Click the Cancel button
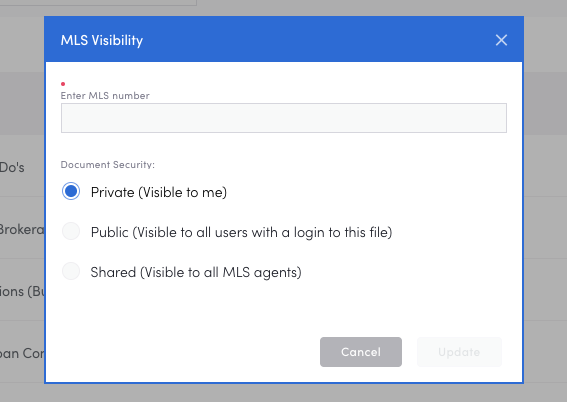The image size is (567, 402). (x=361, y=352)
